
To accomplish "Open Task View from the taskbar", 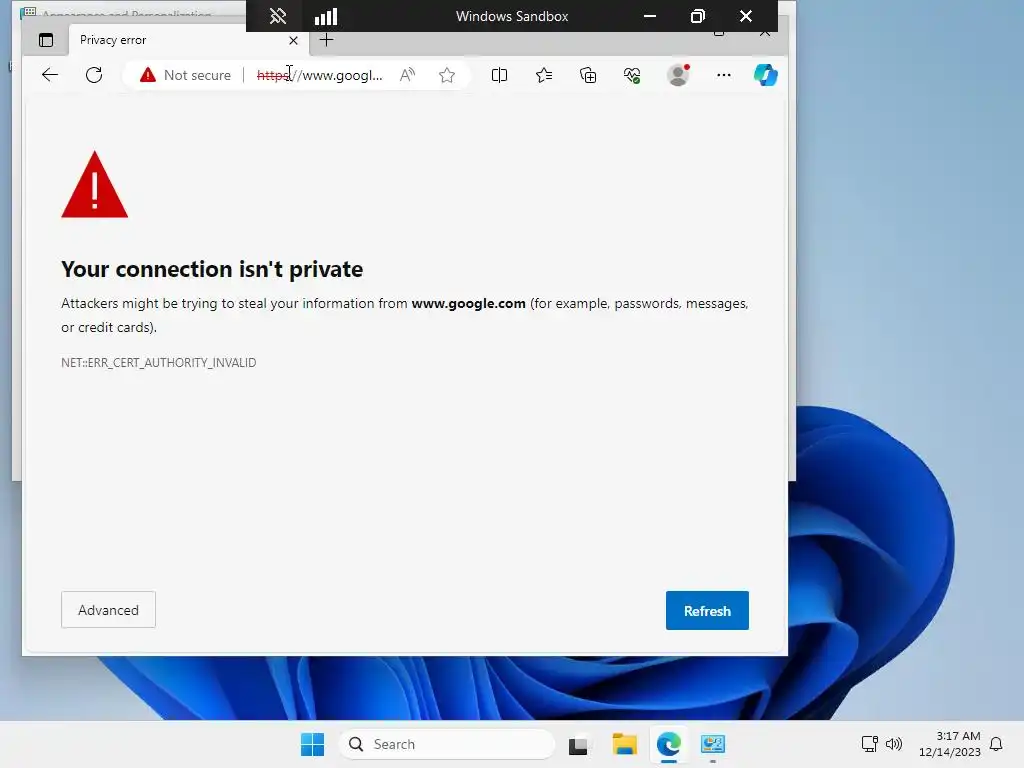I will (578, 744).
